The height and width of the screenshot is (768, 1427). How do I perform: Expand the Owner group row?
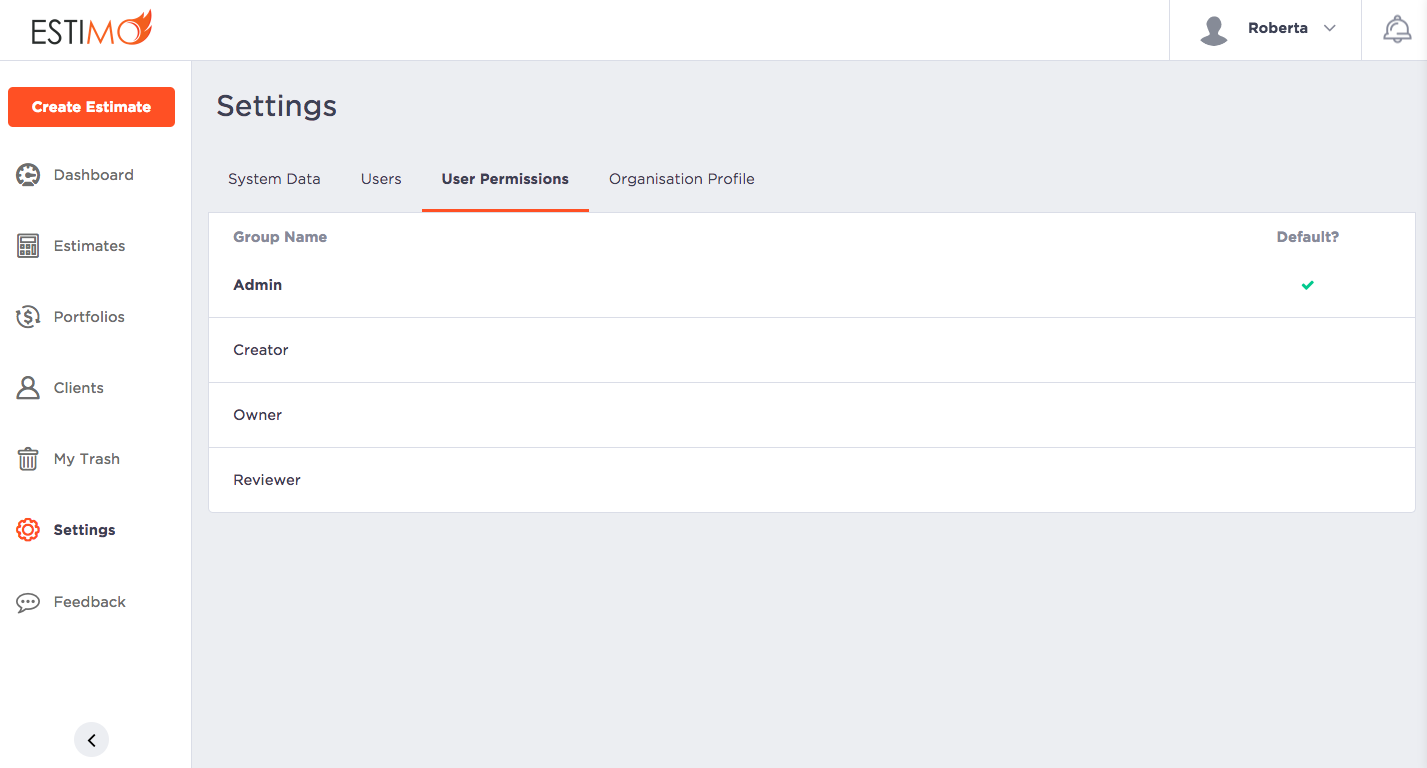click(x=257, y=414)
